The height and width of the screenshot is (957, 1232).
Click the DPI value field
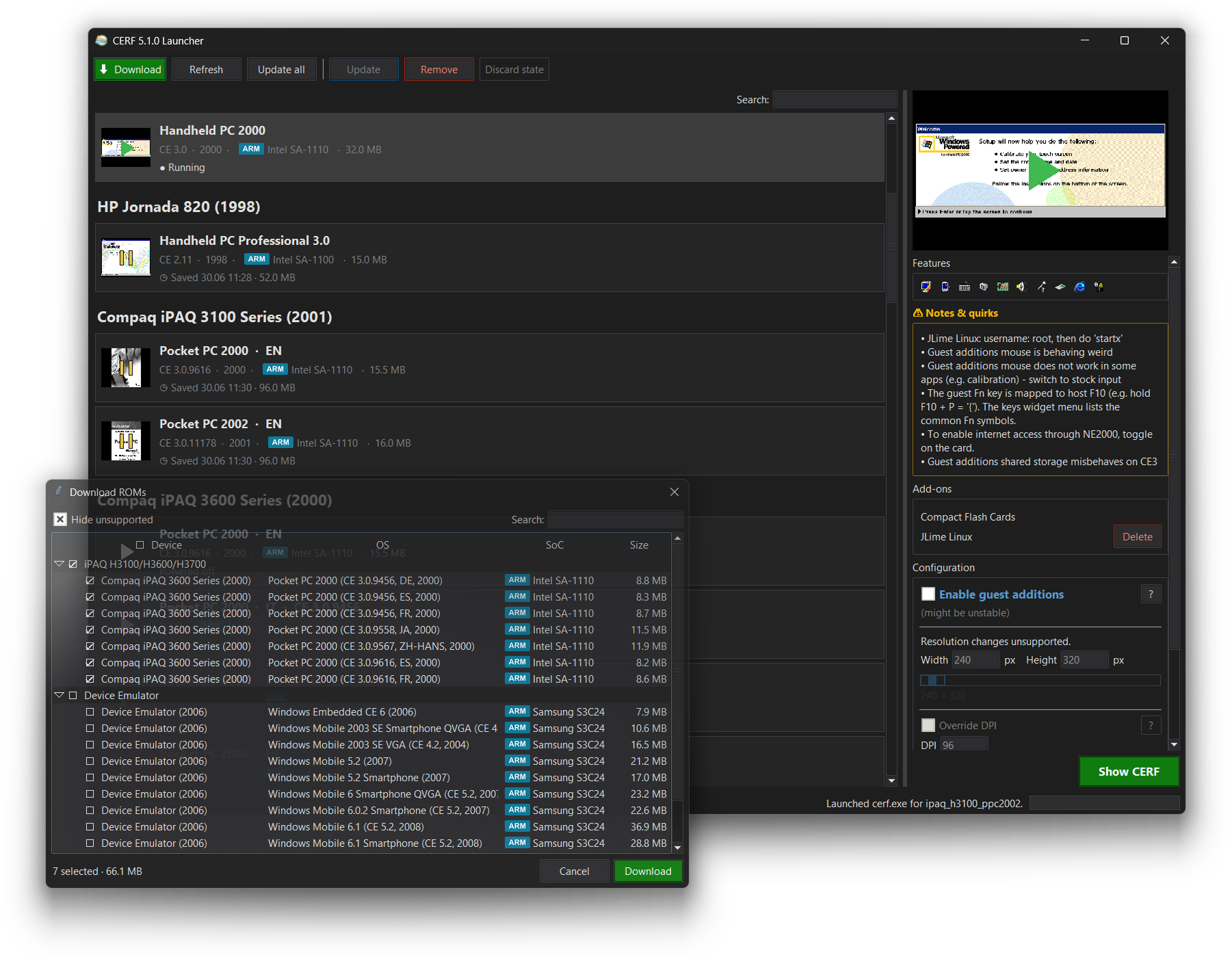[964, 744]
